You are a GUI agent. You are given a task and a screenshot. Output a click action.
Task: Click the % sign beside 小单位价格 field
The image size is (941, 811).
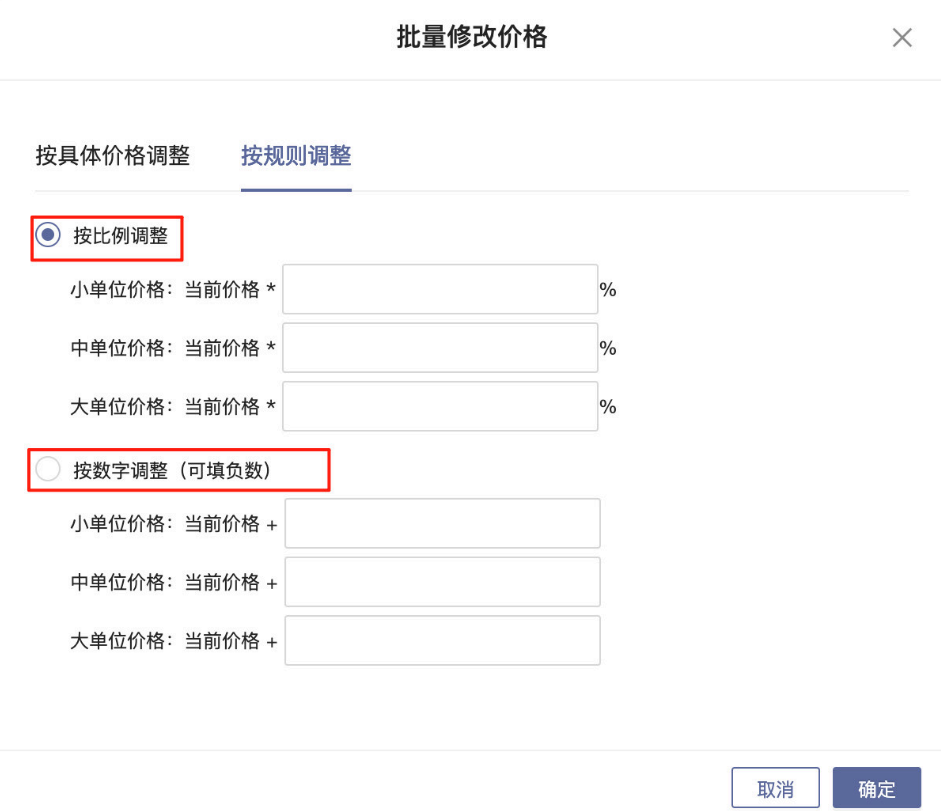point(608,291)
